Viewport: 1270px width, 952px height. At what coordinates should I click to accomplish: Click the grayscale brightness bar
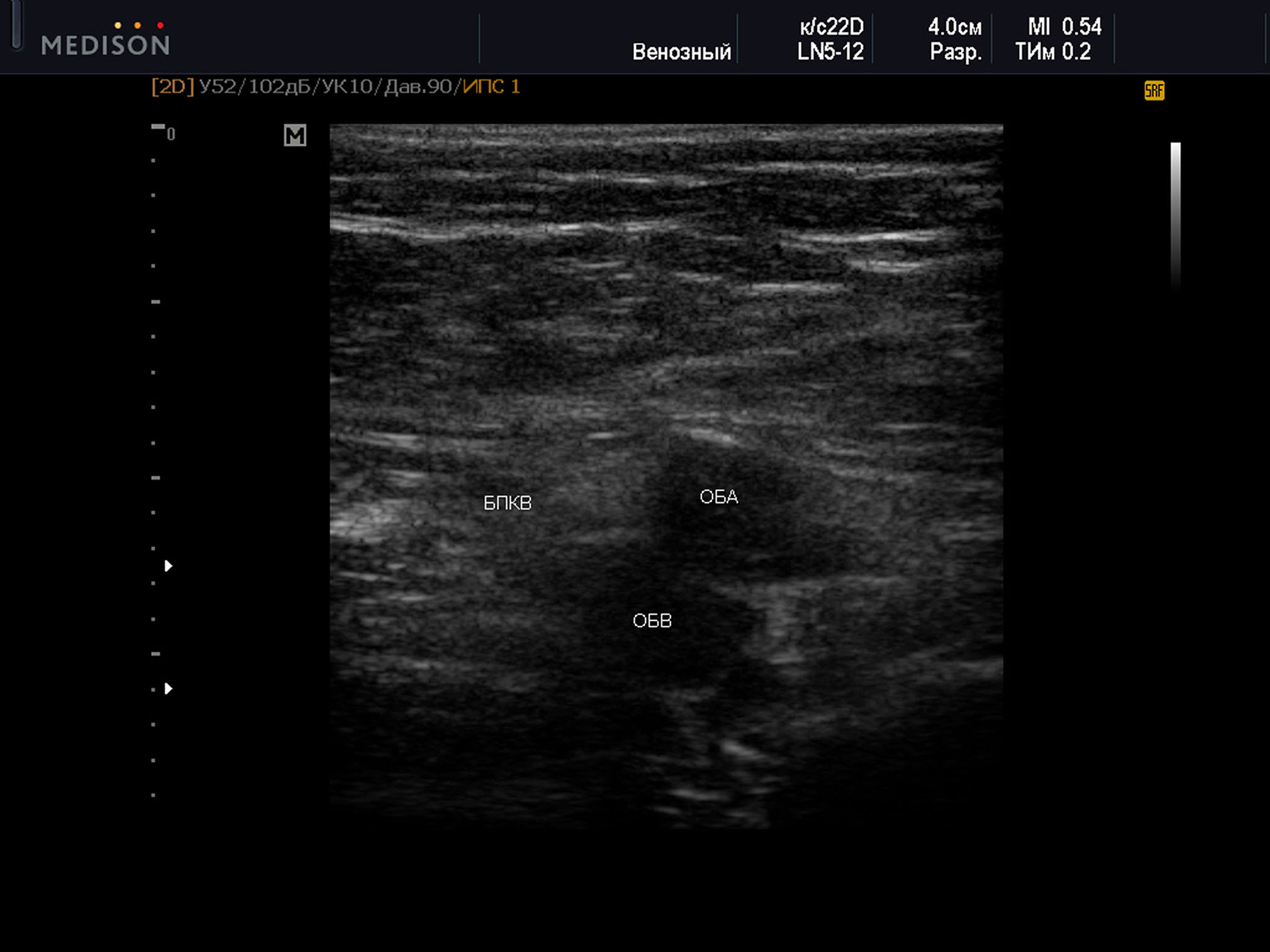1175,211
